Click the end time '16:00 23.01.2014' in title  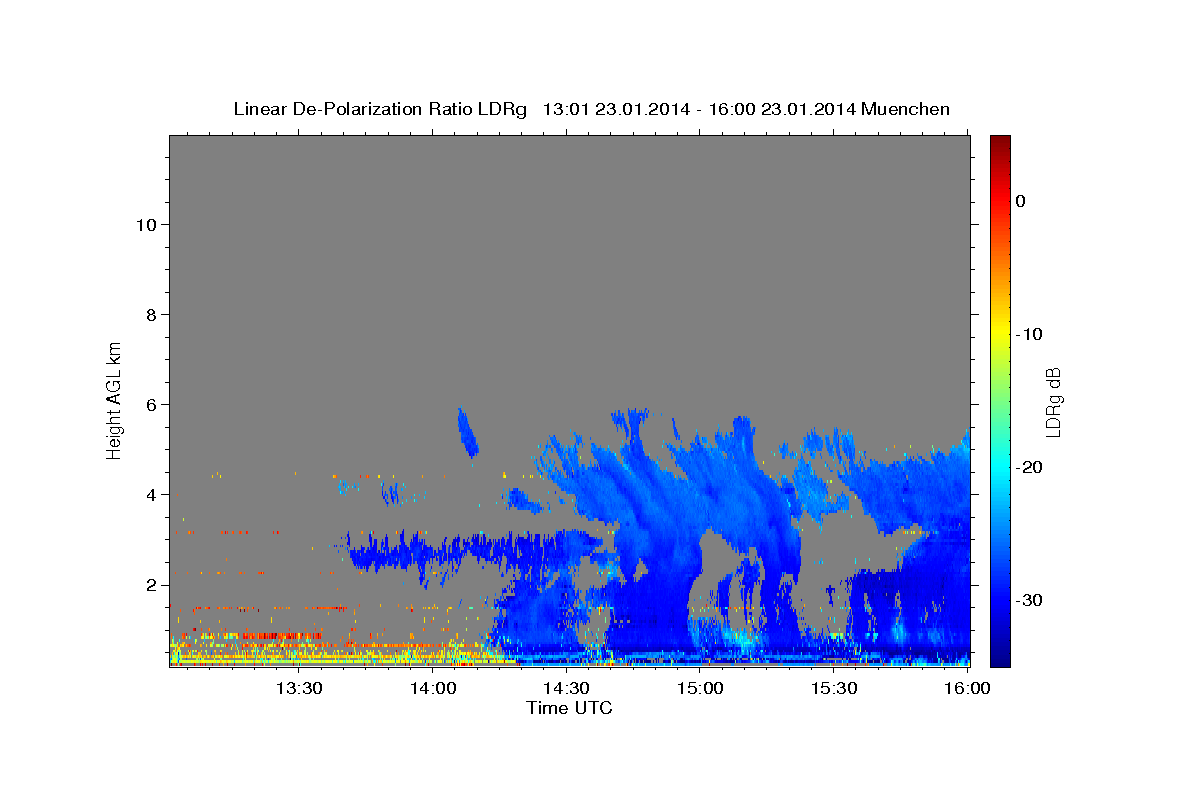(782, 109)
